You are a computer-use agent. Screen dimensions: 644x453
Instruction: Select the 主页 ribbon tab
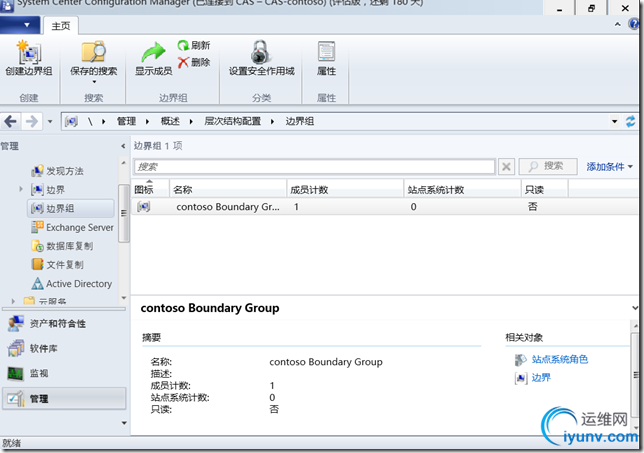point(61,26)
